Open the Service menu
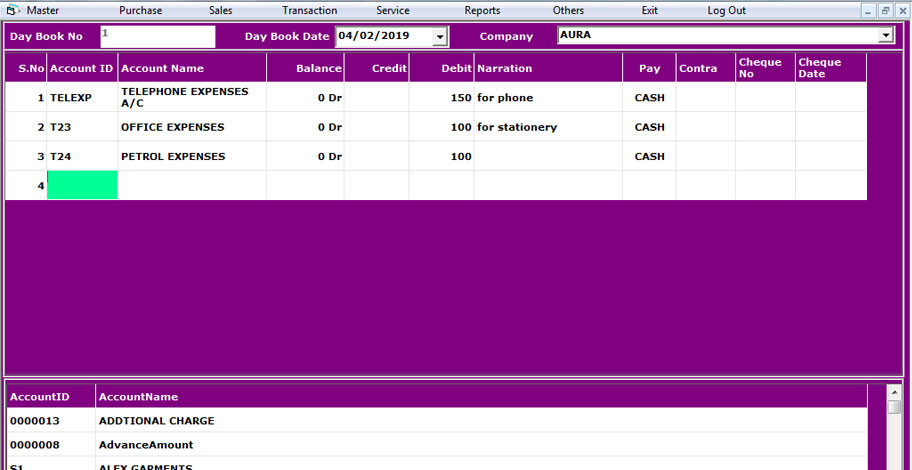912x470 pixels. 393,10
